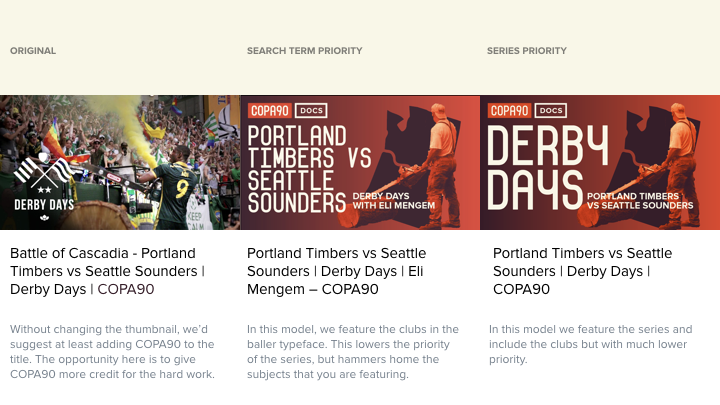Image resolution: width=720 pixels, height=405 pixels.
Task: Click the description about the baller typeface
Action: [x=353, y=352]
